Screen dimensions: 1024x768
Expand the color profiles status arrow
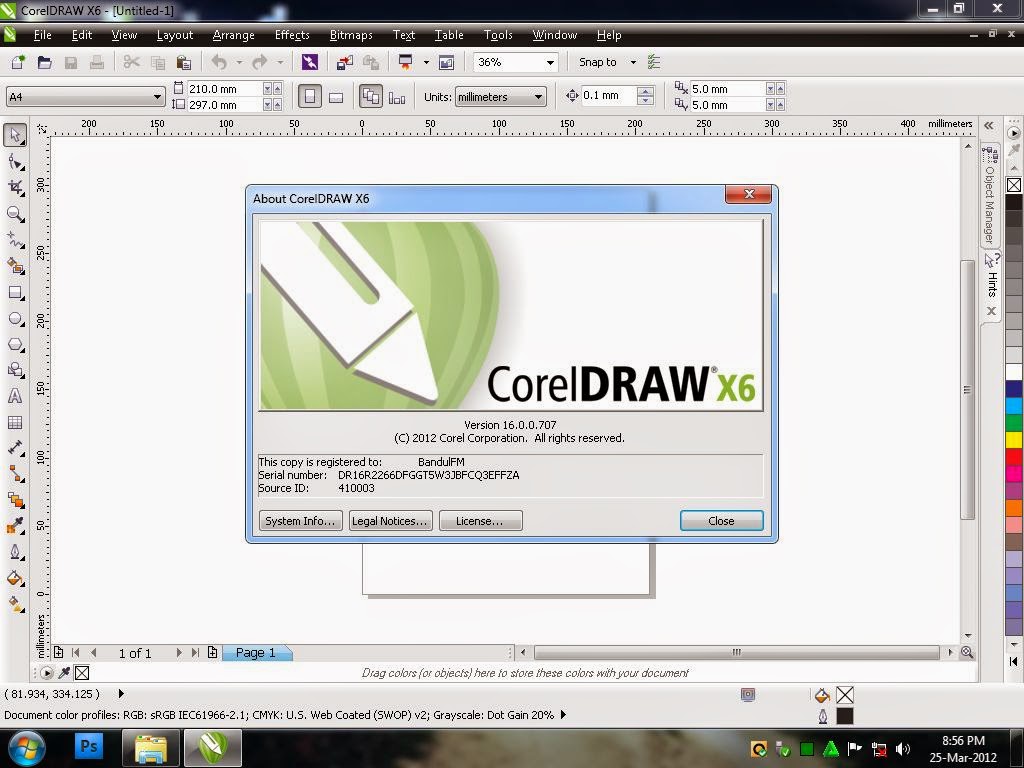pos(563,714)
